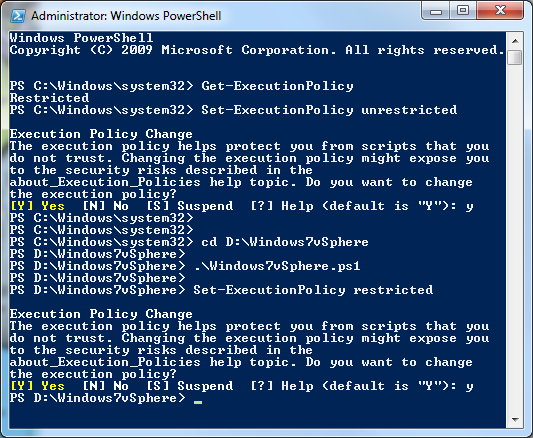Click the Get-ExecutionPolicy command text

(x=277, y=86)
